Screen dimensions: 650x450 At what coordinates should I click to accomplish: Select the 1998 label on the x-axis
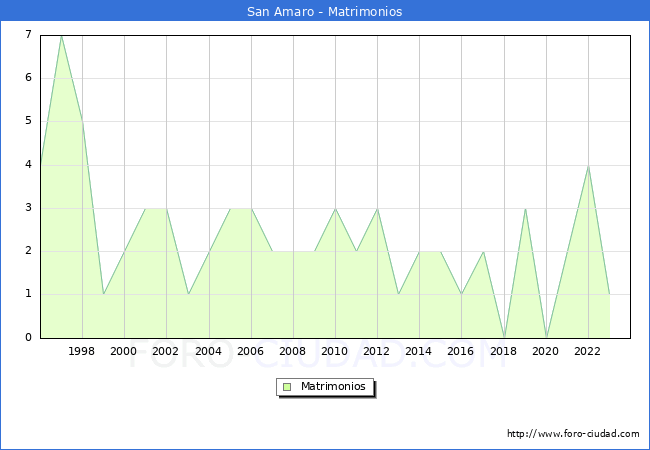click(x=82, y=351)
